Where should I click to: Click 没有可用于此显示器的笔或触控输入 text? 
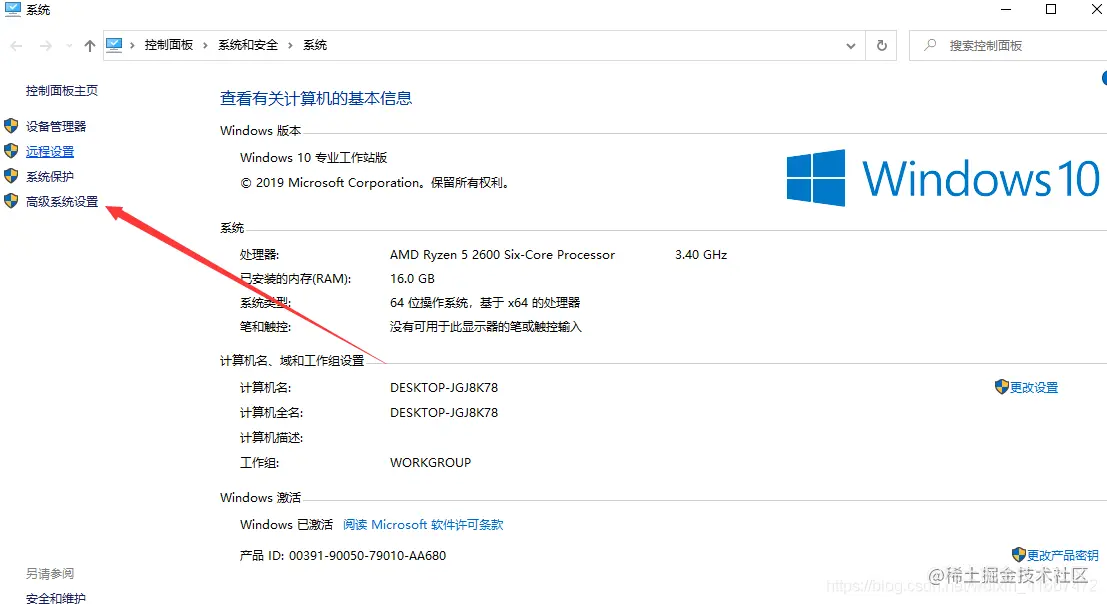486,327
